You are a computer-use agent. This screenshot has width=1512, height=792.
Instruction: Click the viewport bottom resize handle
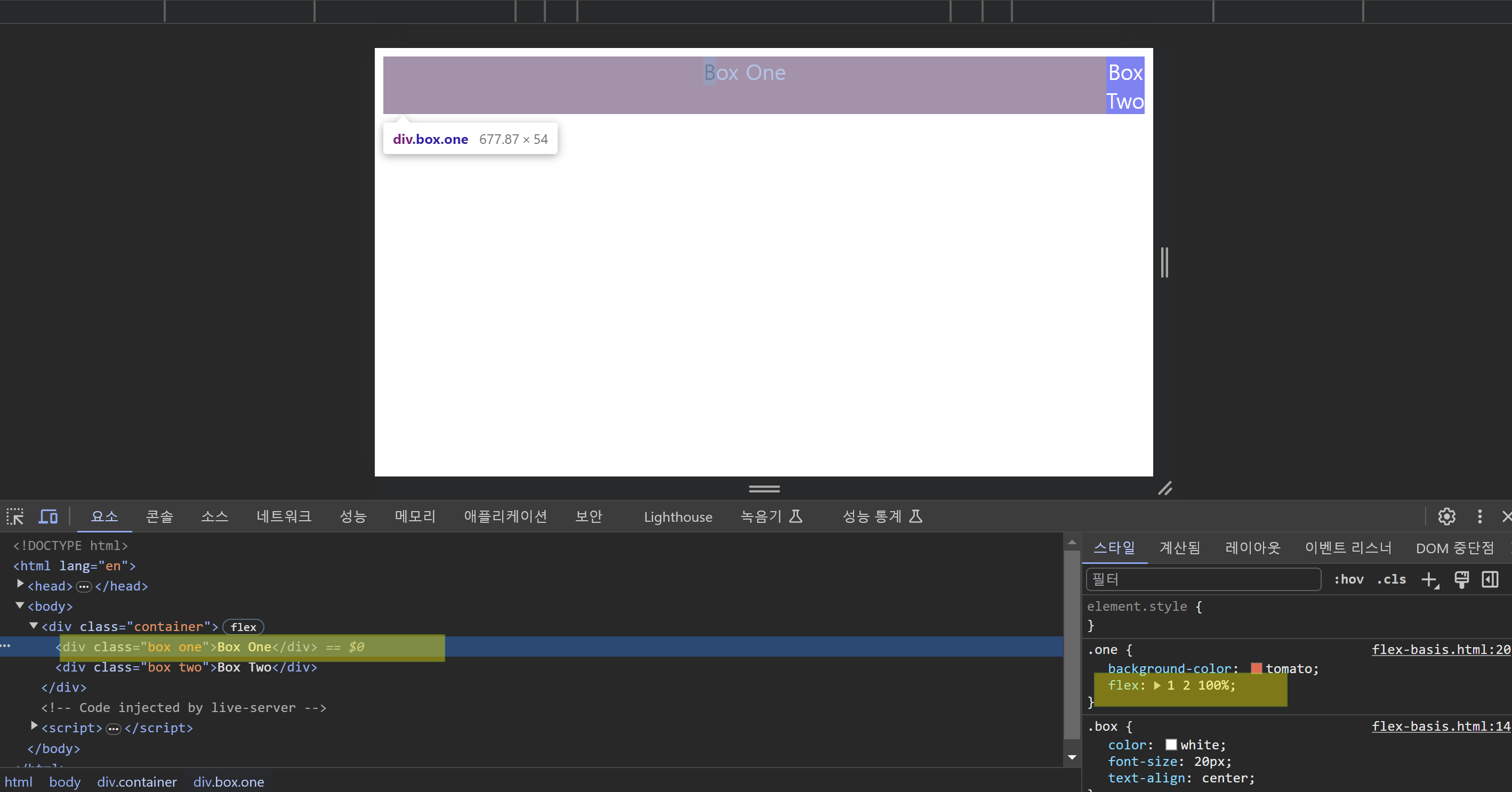(x=764, y=489)
